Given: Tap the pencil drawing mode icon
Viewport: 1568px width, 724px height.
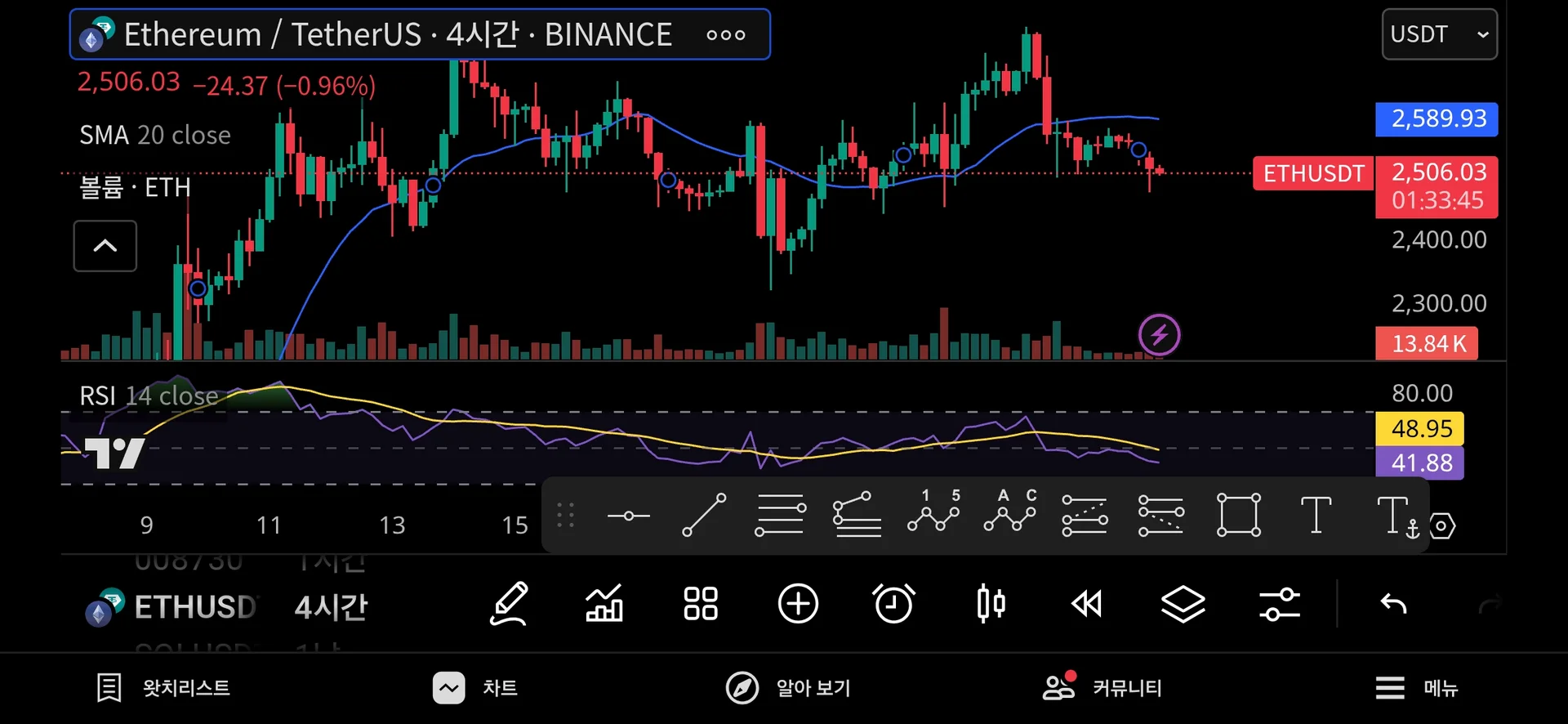Looking at the screenshot, I should click(509, 605).
